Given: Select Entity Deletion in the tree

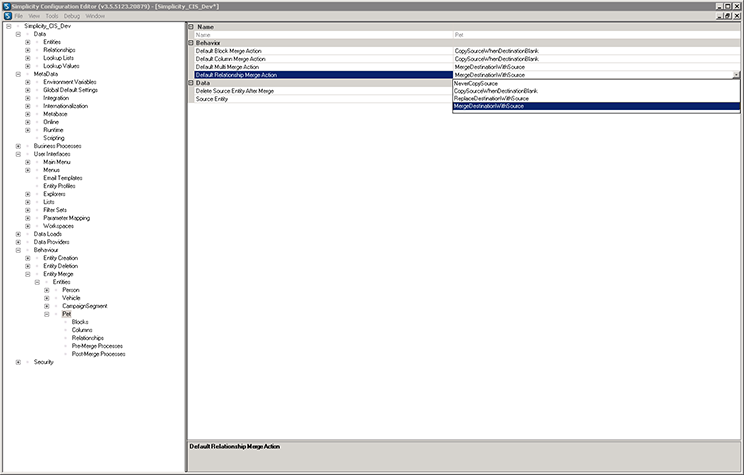Looking at the screenshot, I should click(x=61, y=266).
